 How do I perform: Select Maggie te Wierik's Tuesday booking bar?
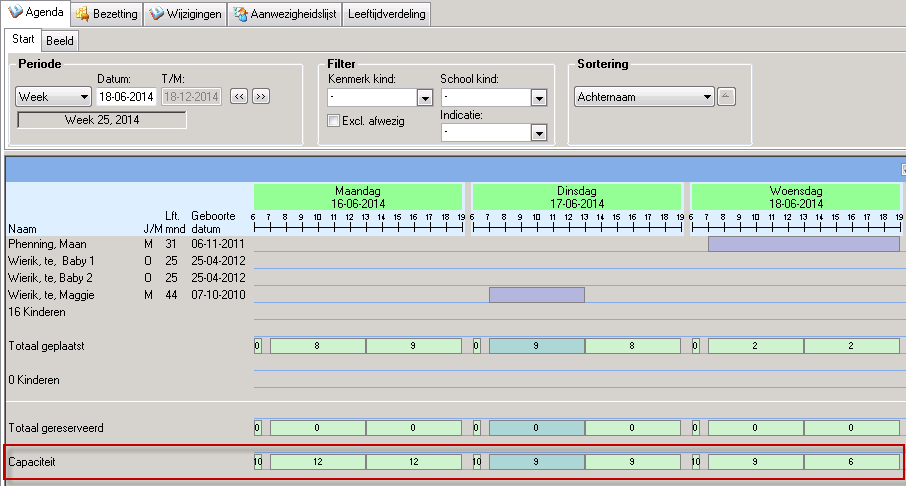pos(536,294)
